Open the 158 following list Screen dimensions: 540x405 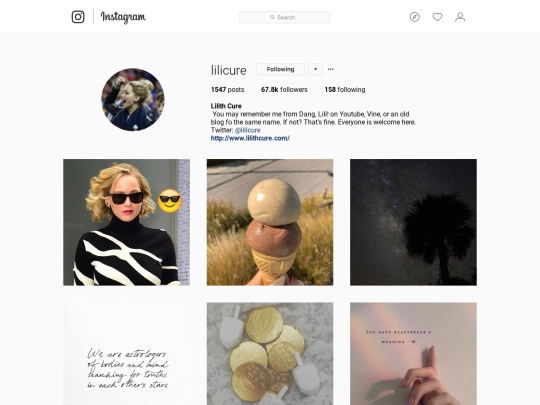click(345, 90)
